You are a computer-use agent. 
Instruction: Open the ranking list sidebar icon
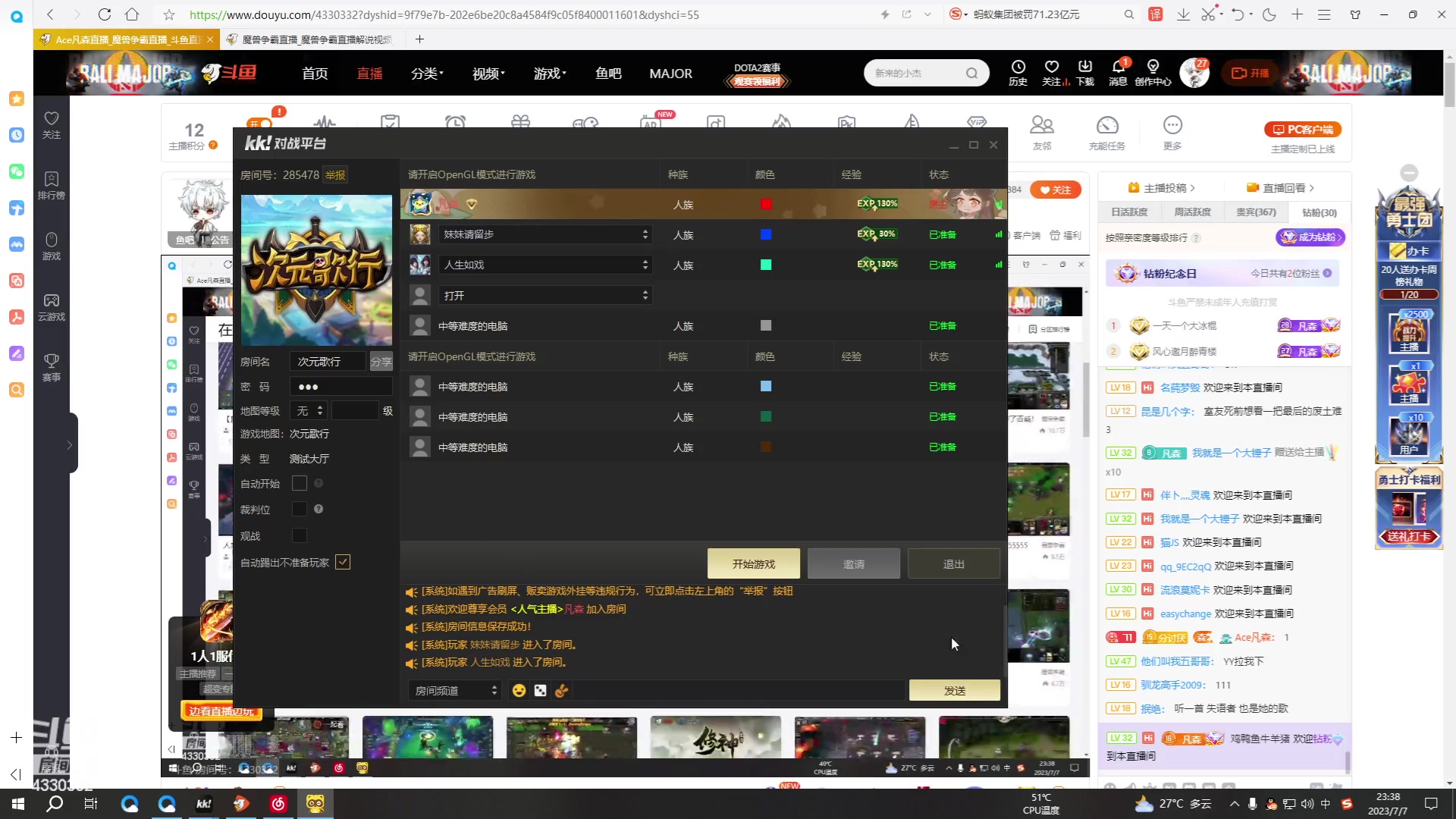pos(52,186)
